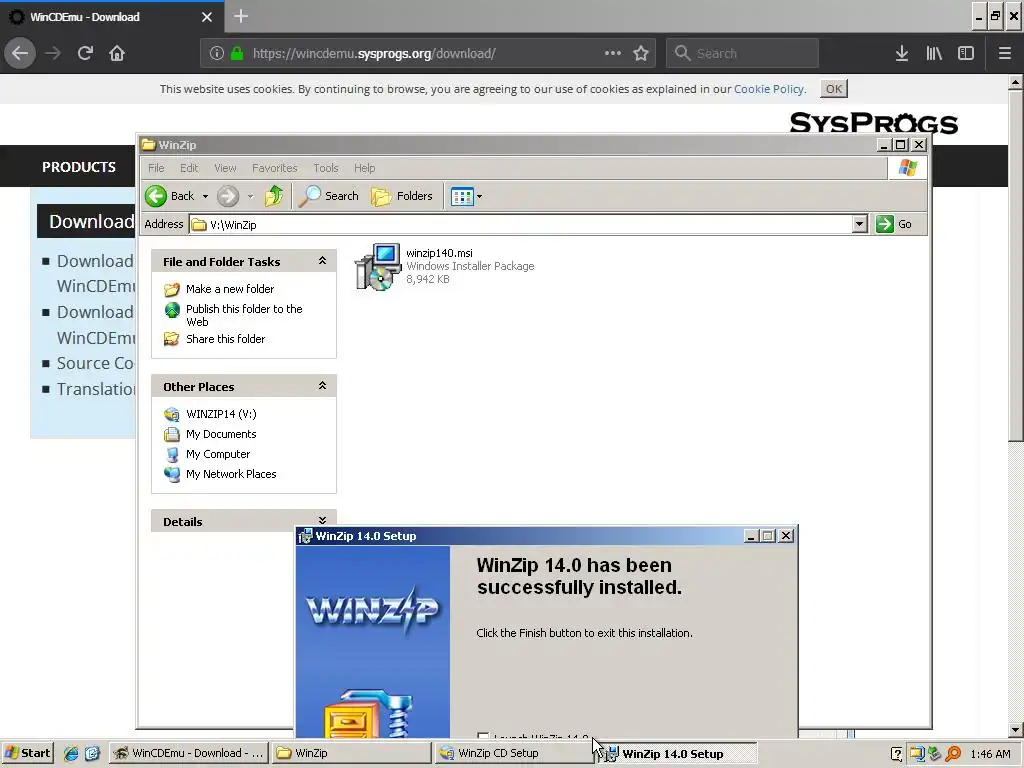Open the Favorites menu in Explorer
The height and width of the screenshot is (768, 1024).
point(274,168)
